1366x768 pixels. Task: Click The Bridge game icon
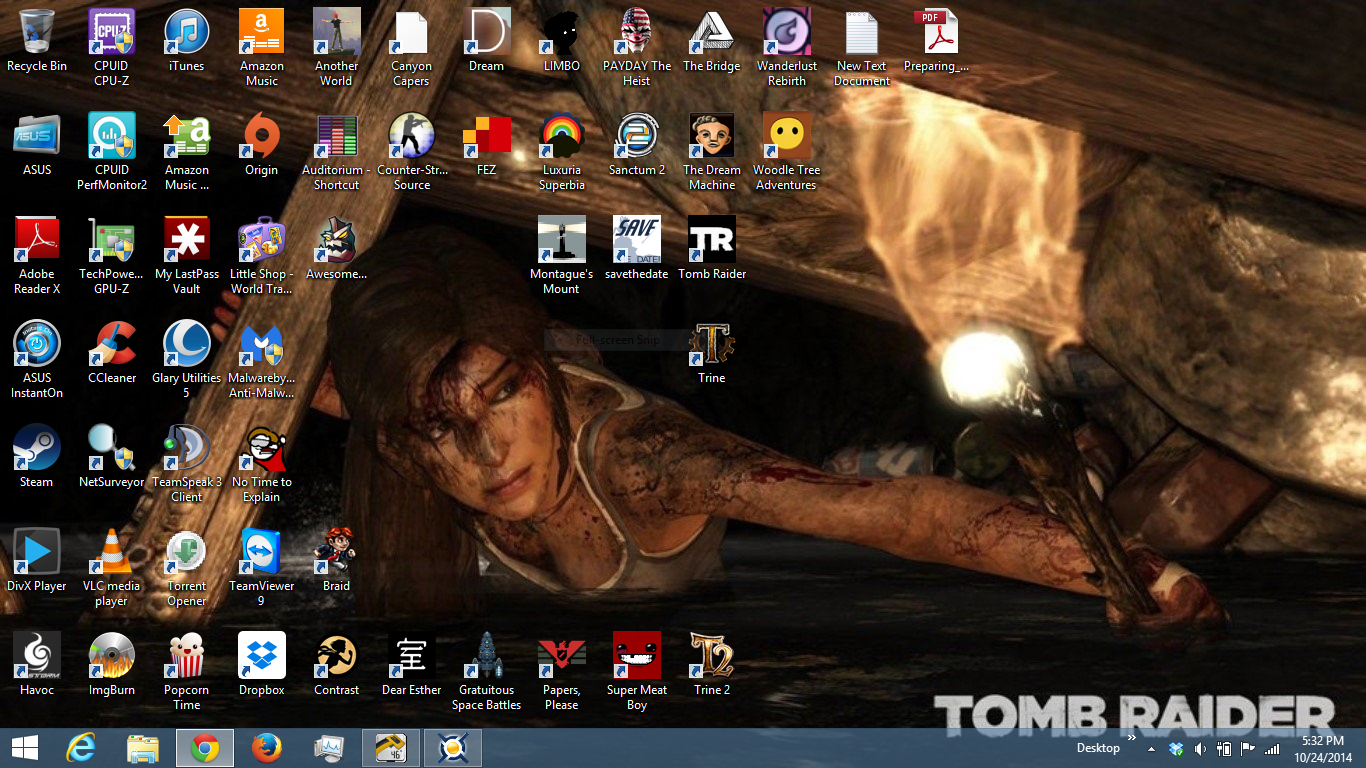pyautogui.click(x=712, y=32)
